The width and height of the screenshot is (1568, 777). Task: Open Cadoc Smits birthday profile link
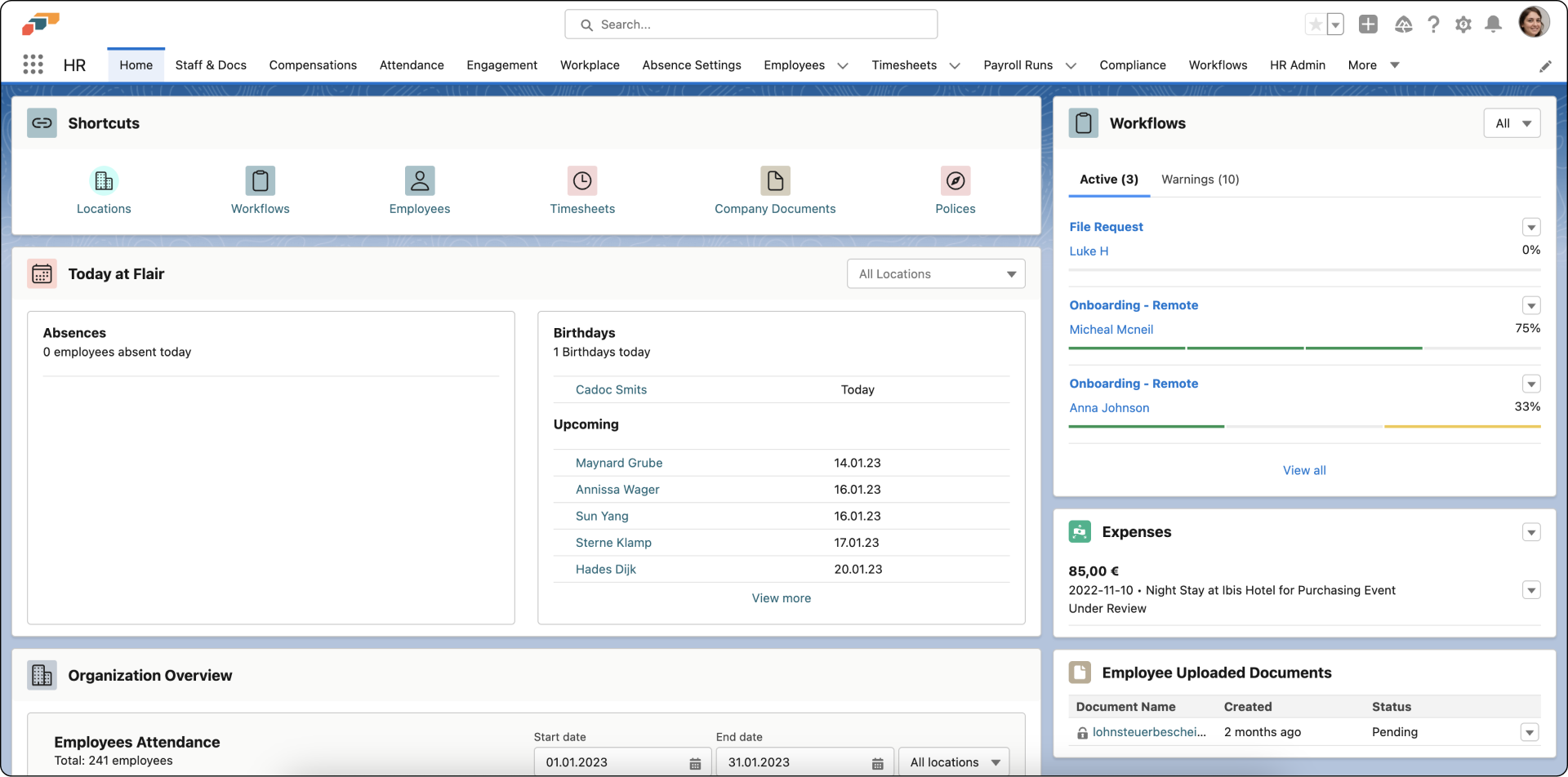611,390
